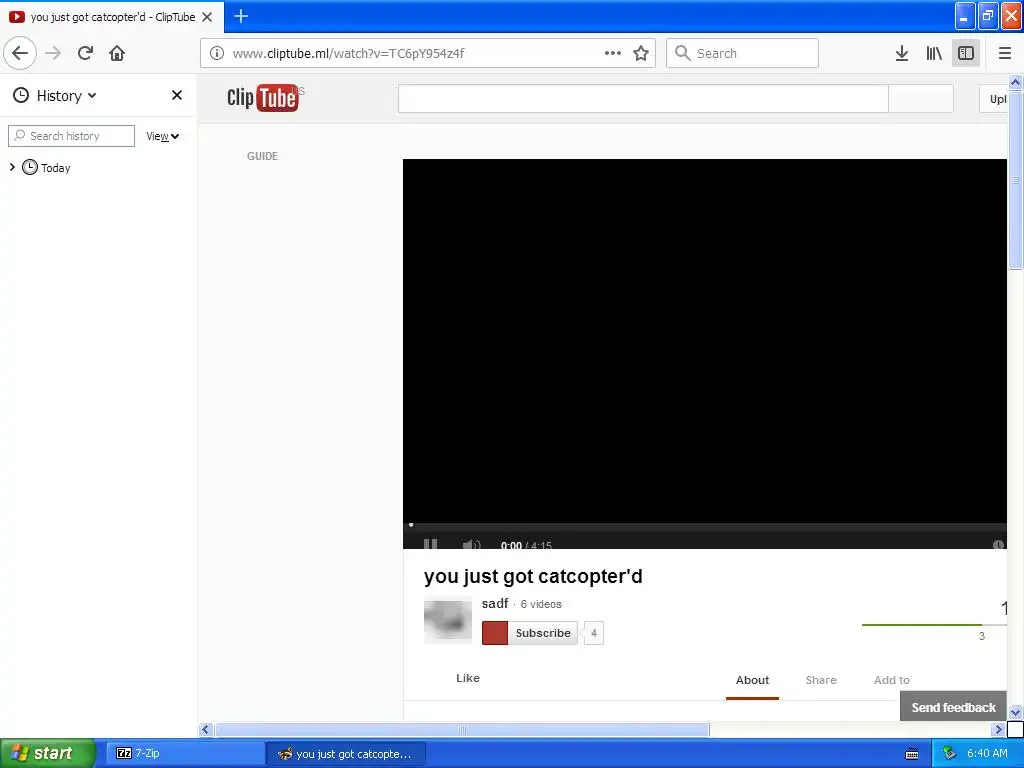
Task: Mute the video volume icon
Action: [x=471, y=544]
